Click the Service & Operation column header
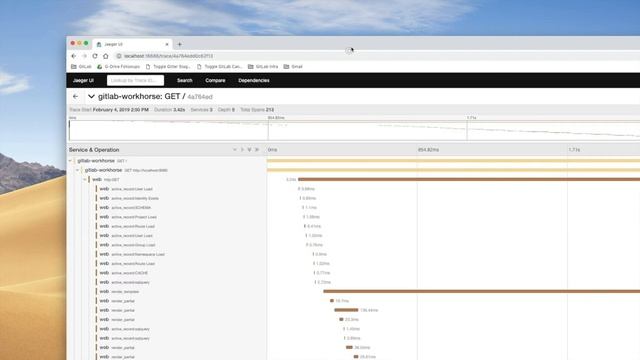This screenshot has width=640, height=360. pos(94,150)
